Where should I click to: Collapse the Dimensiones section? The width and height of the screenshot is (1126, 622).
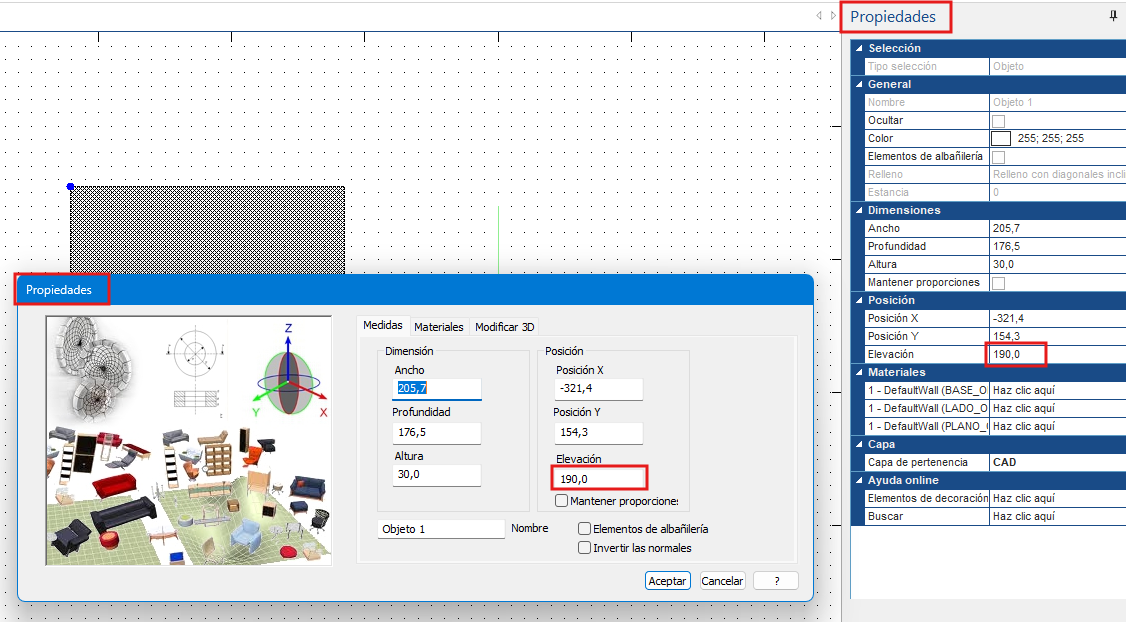click(x=859, y=210)
